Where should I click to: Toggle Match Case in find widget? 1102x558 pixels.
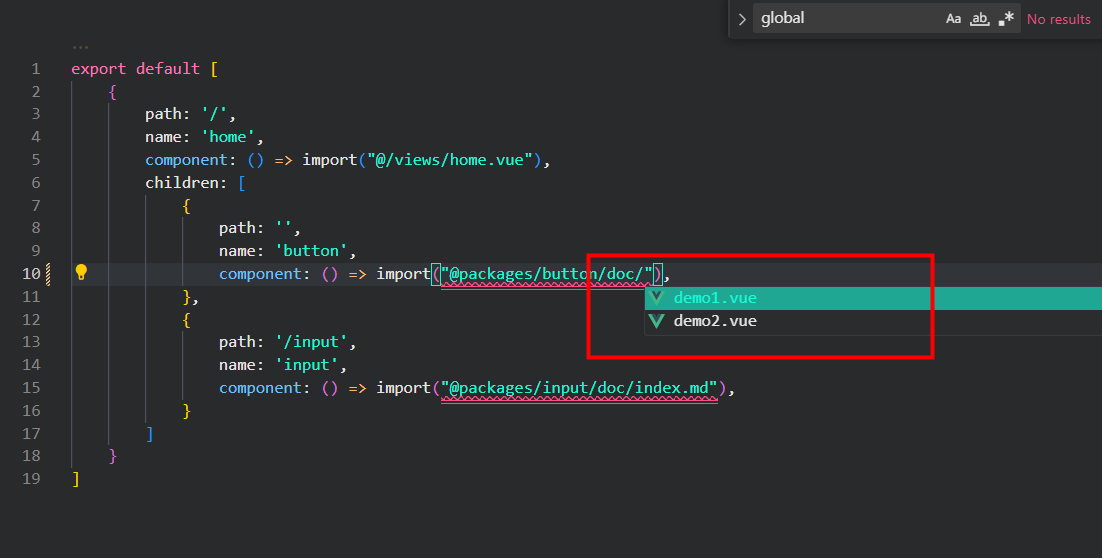(x=953, y=19)
